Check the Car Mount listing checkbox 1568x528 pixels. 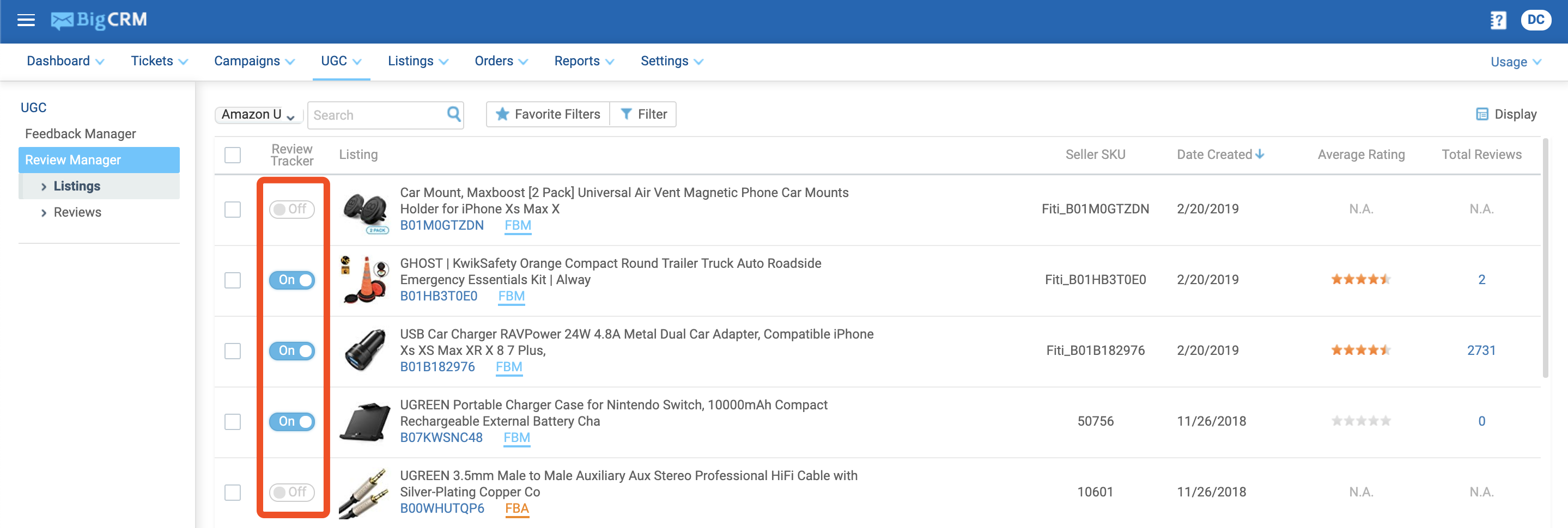point(233,210)
